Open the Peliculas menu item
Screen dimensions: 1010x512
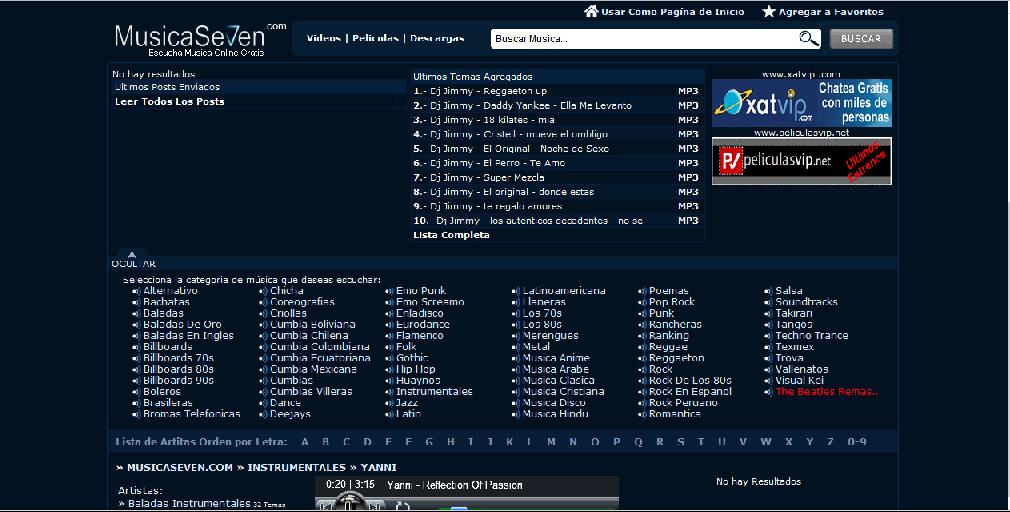376,38
